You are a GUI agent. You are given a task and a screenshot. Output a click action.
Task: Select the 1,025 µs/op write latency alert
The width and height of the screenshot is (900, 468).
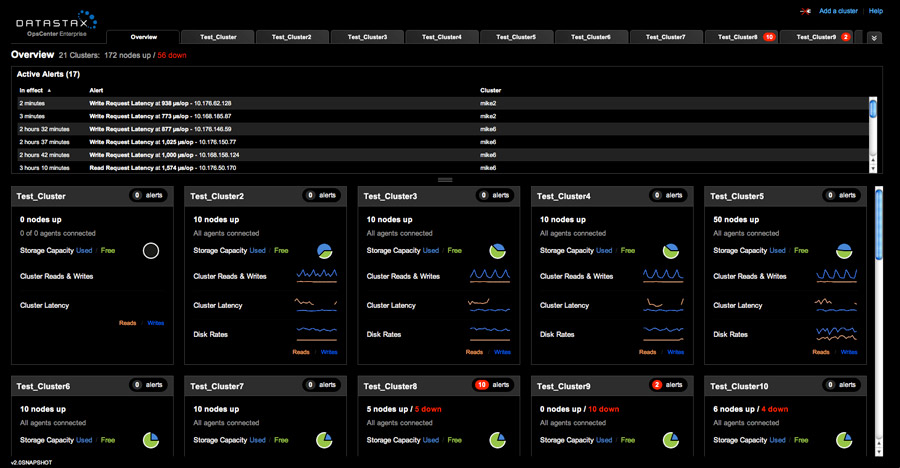tap(443, 142)
